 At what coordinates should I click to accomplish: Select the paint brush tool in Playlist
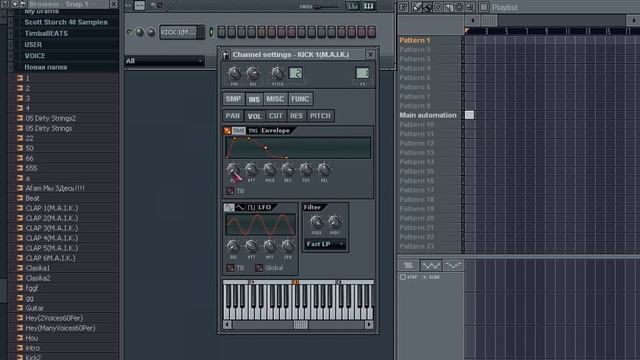(x=427, y=7)
